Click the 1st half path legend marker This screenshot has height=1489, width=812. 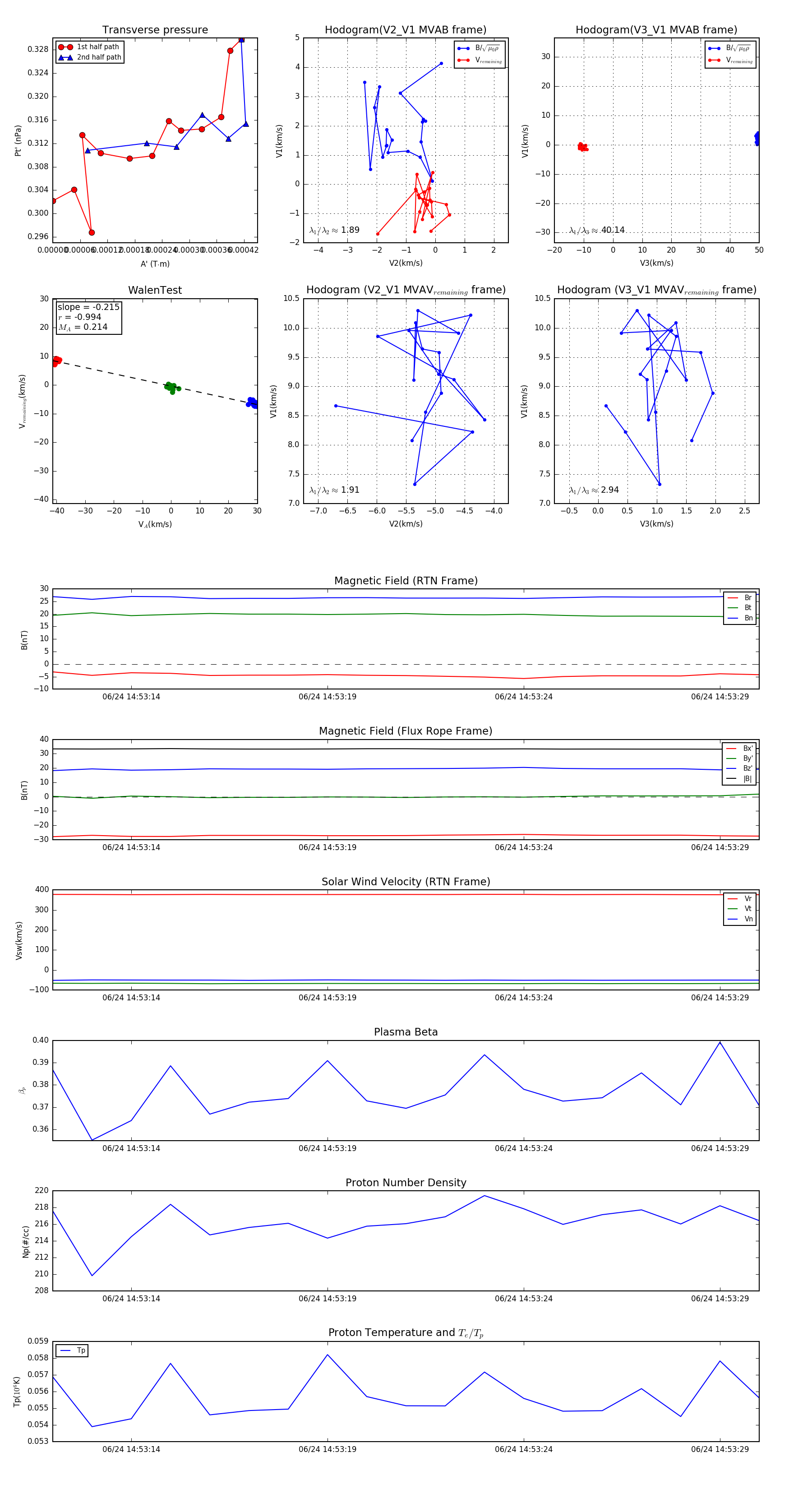pos(65,47)
